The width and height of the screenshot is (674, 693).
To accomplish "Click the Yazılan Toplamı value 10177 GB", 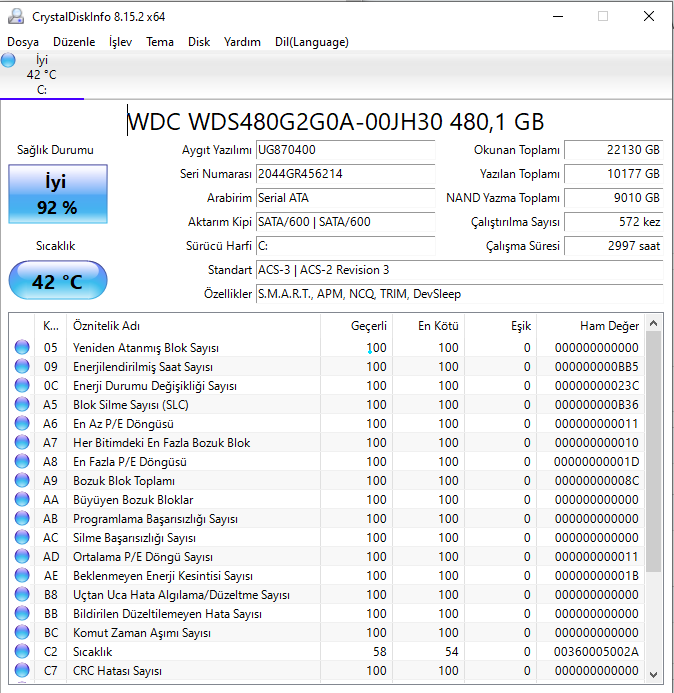I will 614,174.
